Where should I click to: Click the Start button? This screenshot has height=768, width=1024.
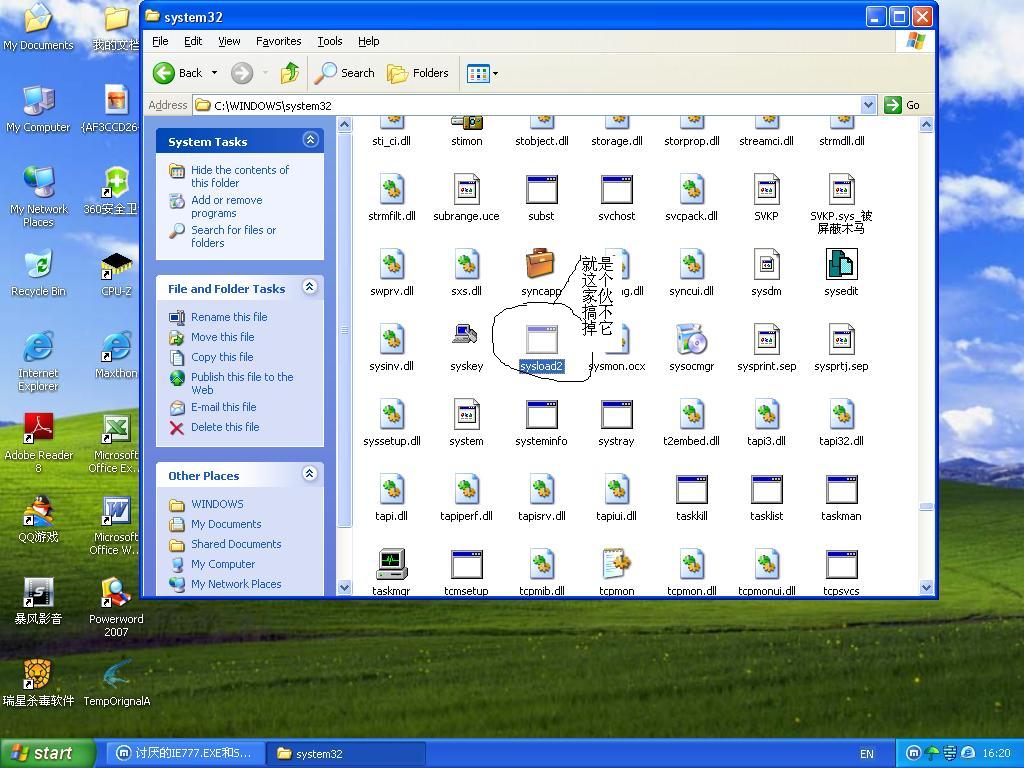pyautogui.click(x=47, y=753)
